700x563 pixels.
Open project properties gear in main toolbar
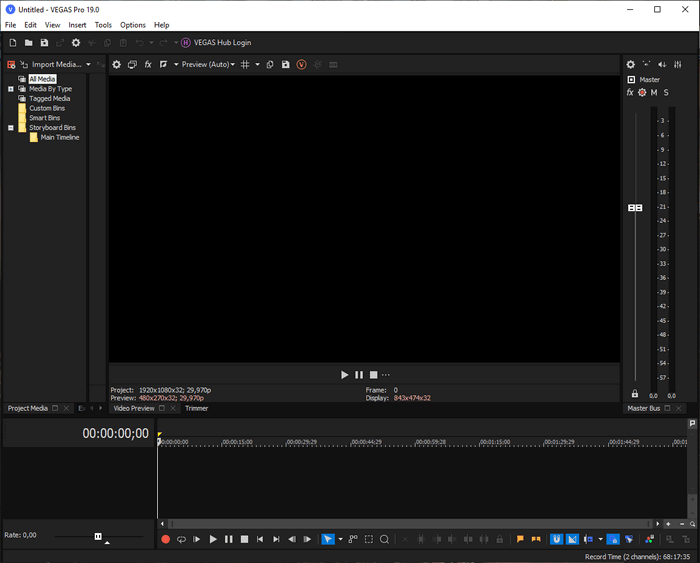(76, 42)
